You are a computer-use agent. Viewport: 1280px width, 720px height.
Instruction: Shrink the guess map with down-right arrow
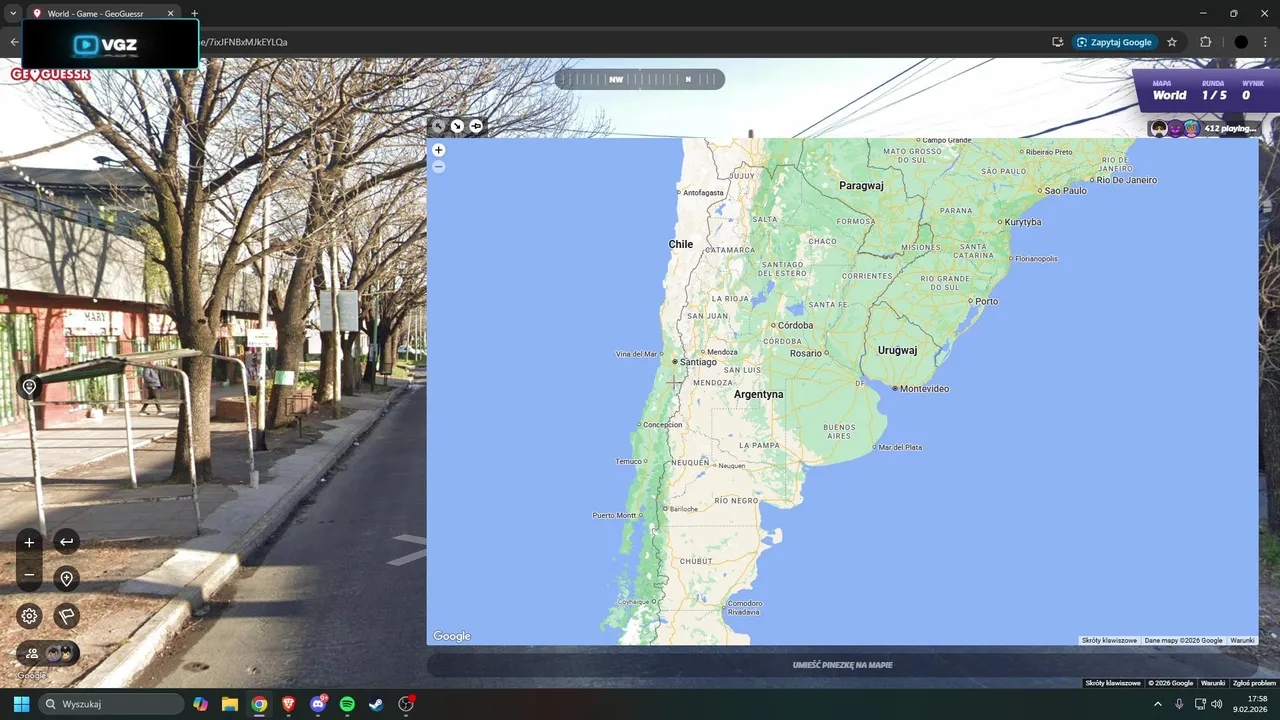click(457, 126)
